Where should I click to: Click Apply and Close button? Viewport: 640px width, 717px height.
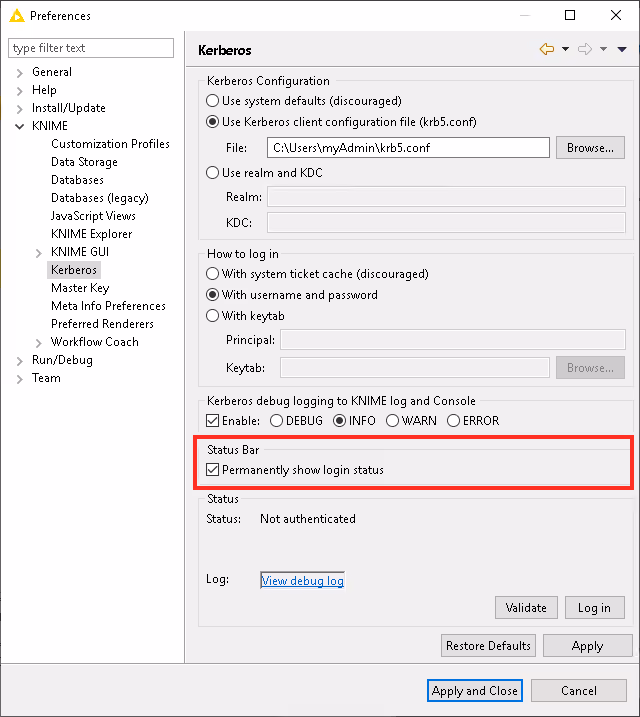click(475, 690)
